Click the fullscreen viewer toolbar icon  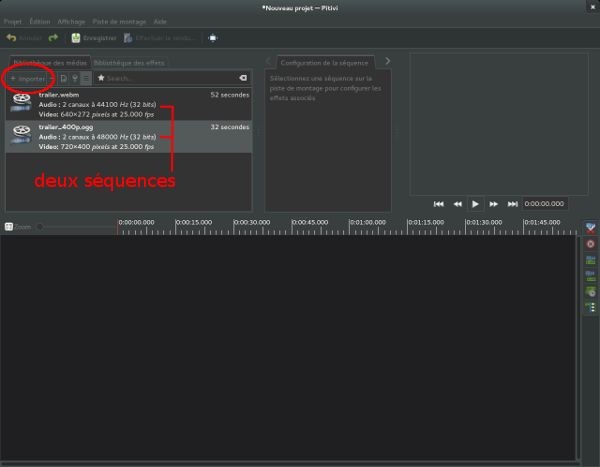(x=213, y=38)
